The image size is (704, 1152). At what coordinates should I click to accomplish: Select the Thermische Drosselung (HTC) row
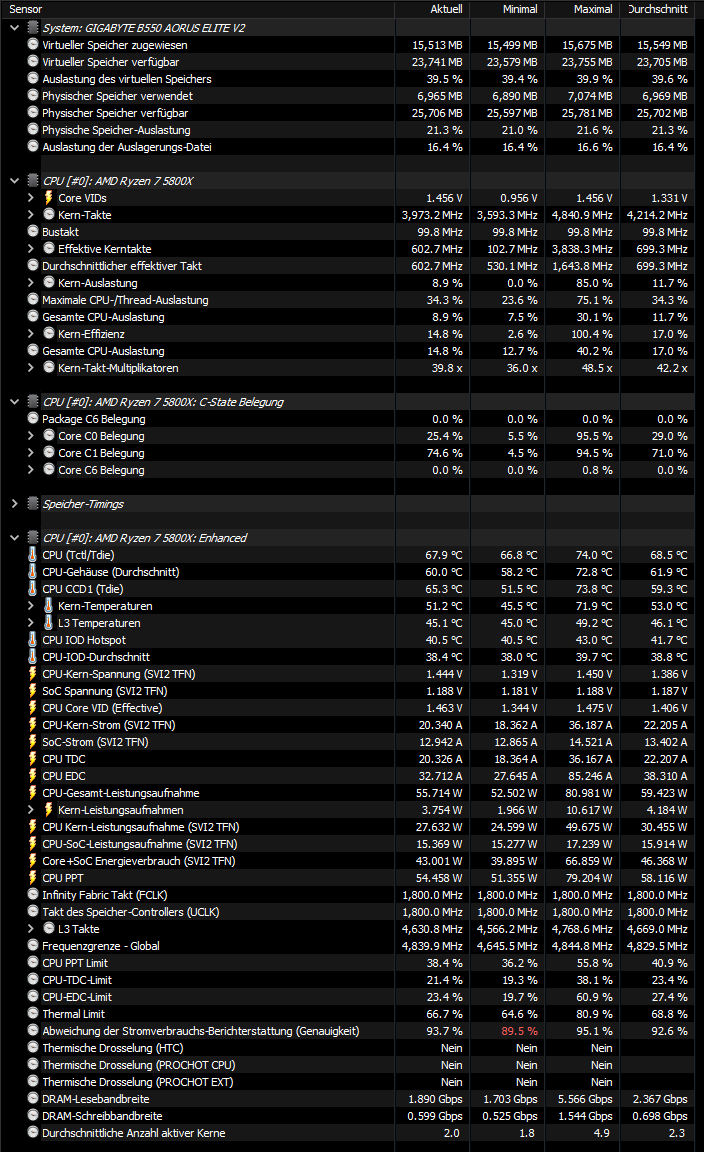(x=348, y=1048)
